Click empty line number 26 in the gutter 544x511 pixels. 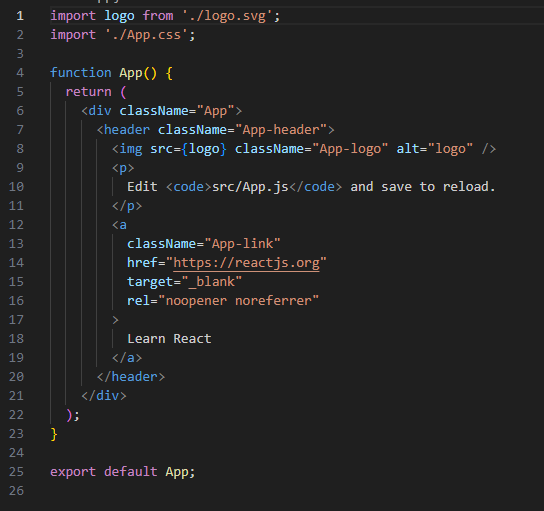point(16,491)
